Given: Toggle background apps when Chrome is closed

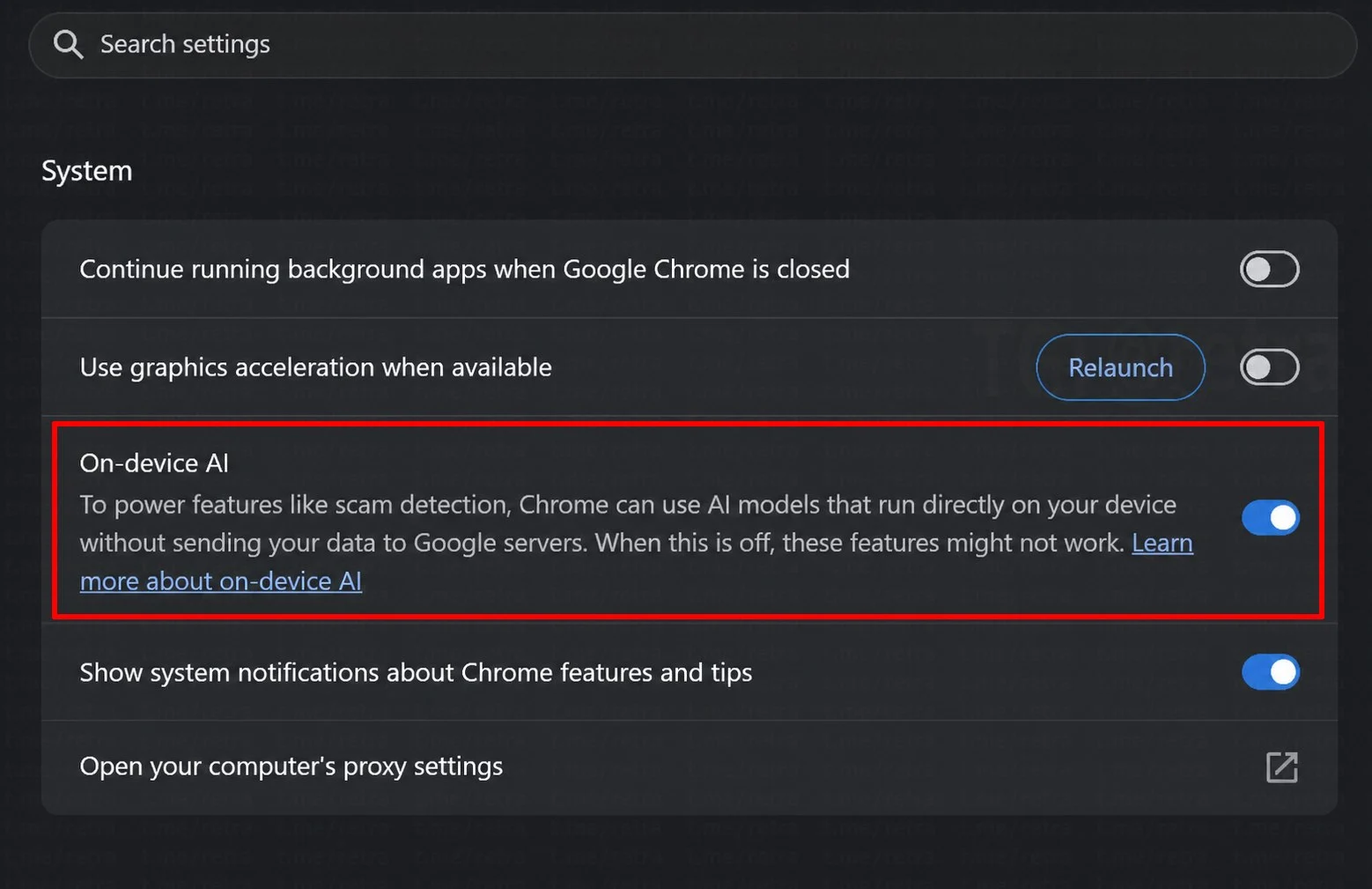Looking at the screenshot, I should 1270,270.
